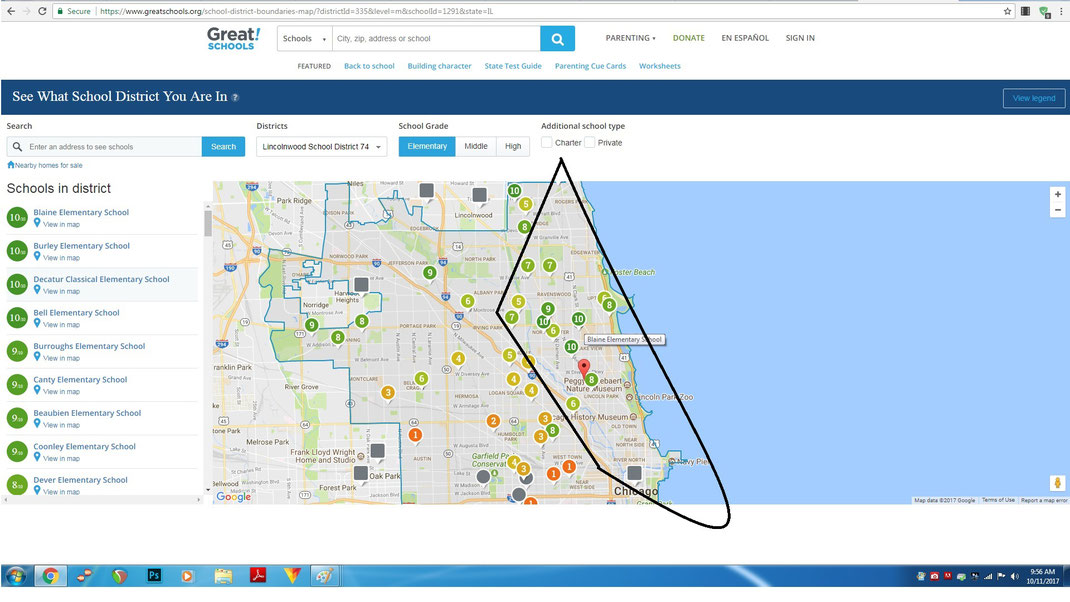1070x602 pixels.
Task: Click the 9 rating badge beside Canty Elementary
Action: pyautogui.click(x=17, y=385)
